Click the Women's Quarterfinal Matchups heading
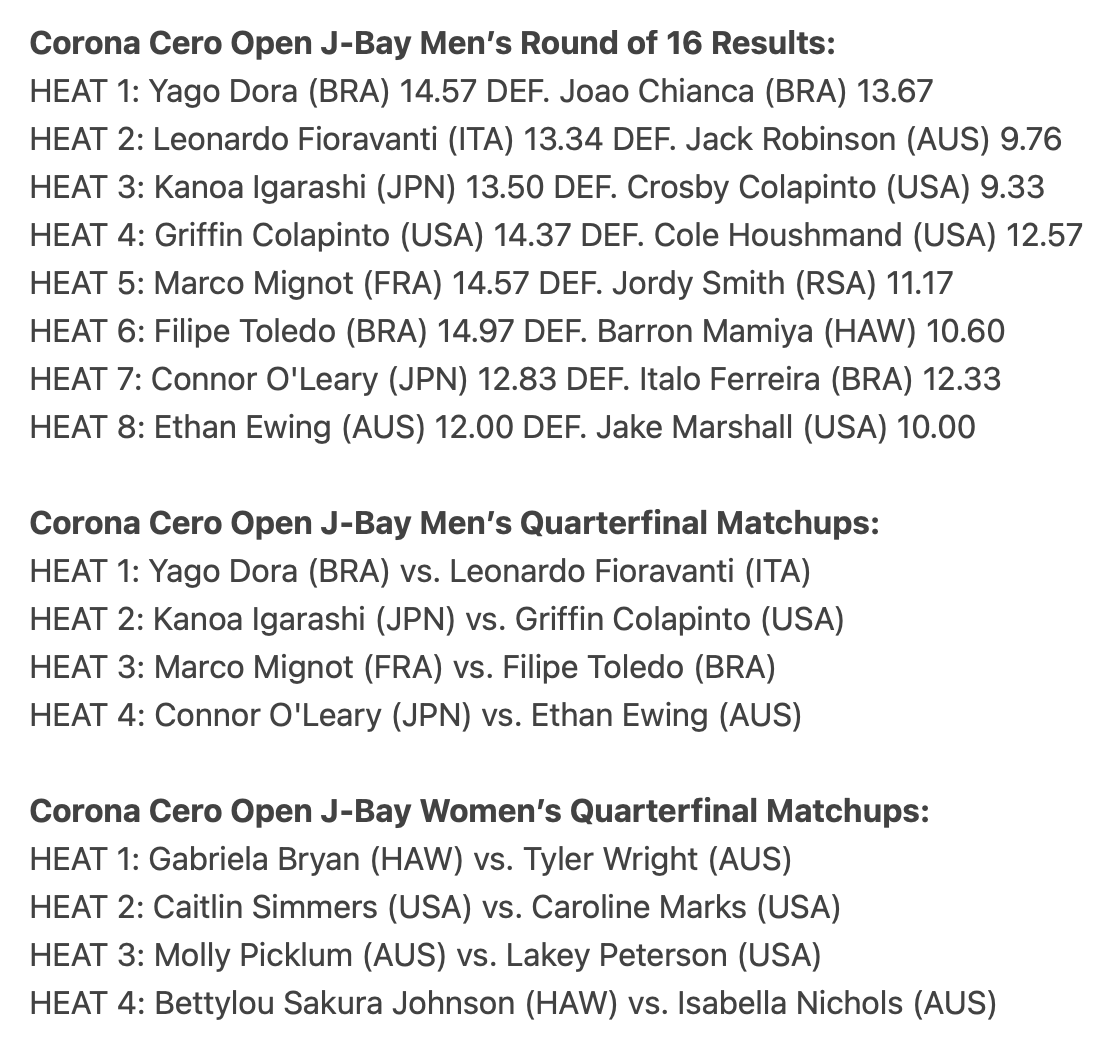Screen dimensions: 1116x1046 [x=480, y=812]
